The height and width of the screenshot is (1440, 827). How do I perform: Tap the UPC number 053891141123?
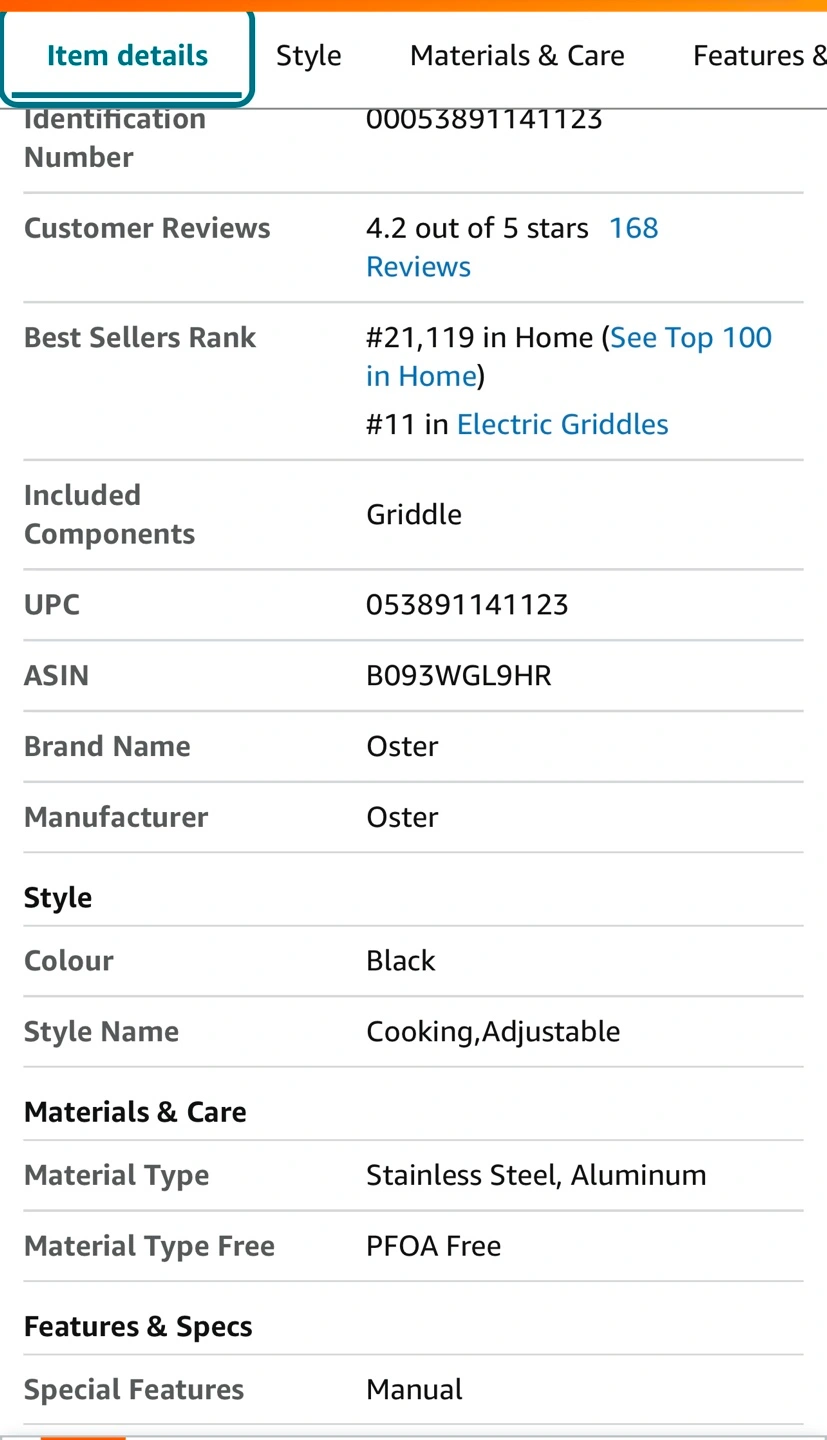point(467,604)
